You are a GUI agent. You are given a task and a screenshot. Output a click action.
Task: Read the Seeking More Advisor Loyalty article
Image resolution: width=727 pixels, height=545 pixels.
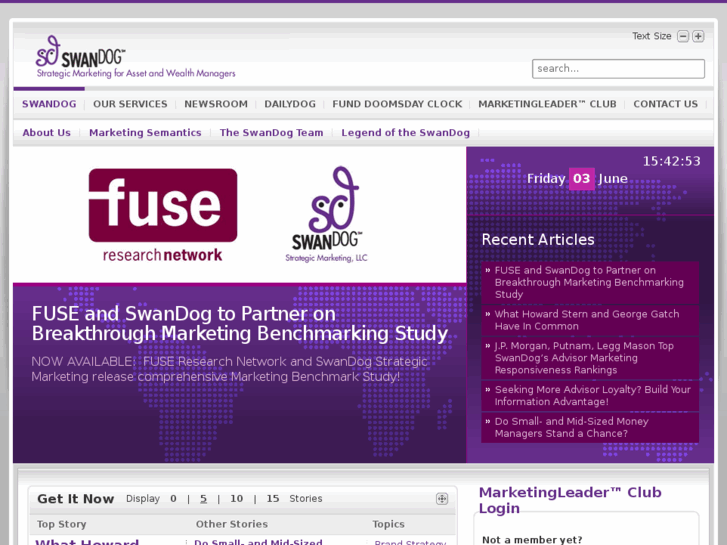point(592,396)
